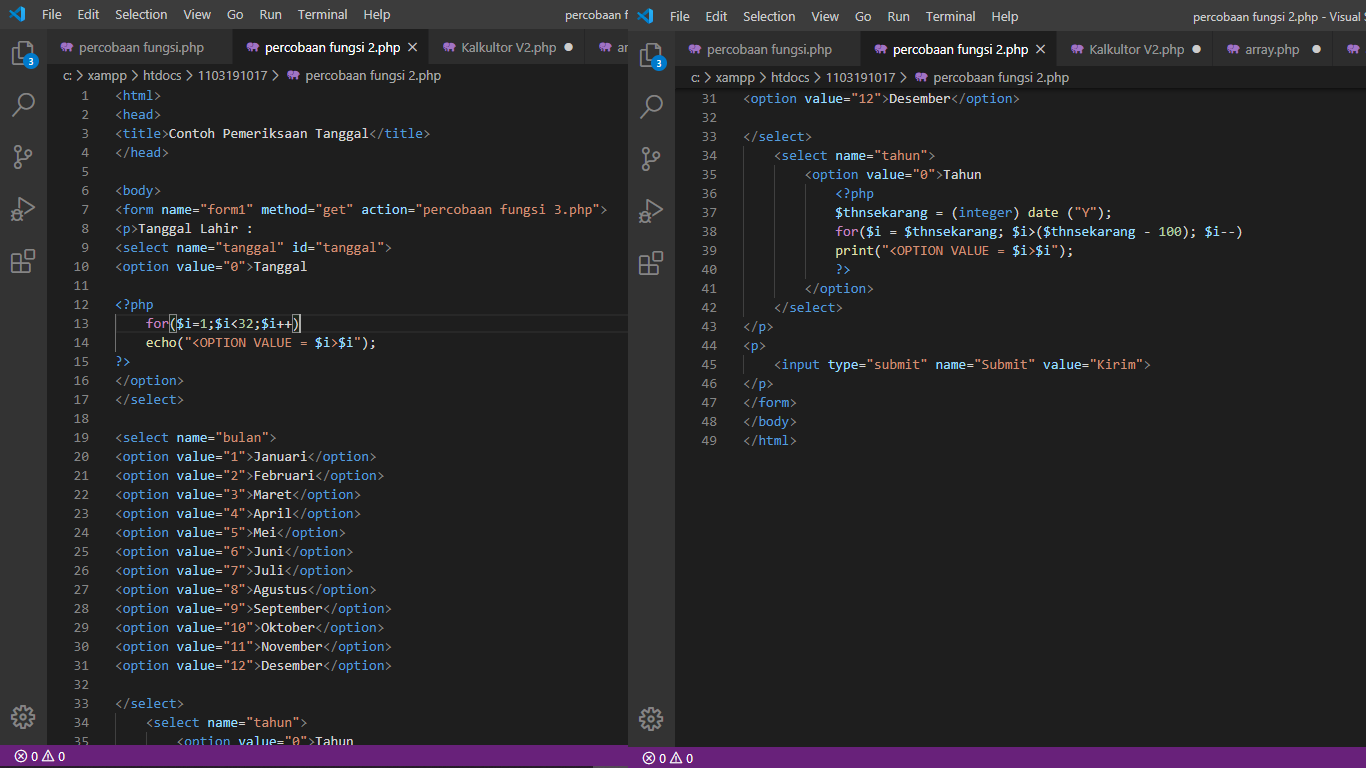
Task: Switch to Kalkultor V2.php tab in right window
Action: pos(1136,49)
